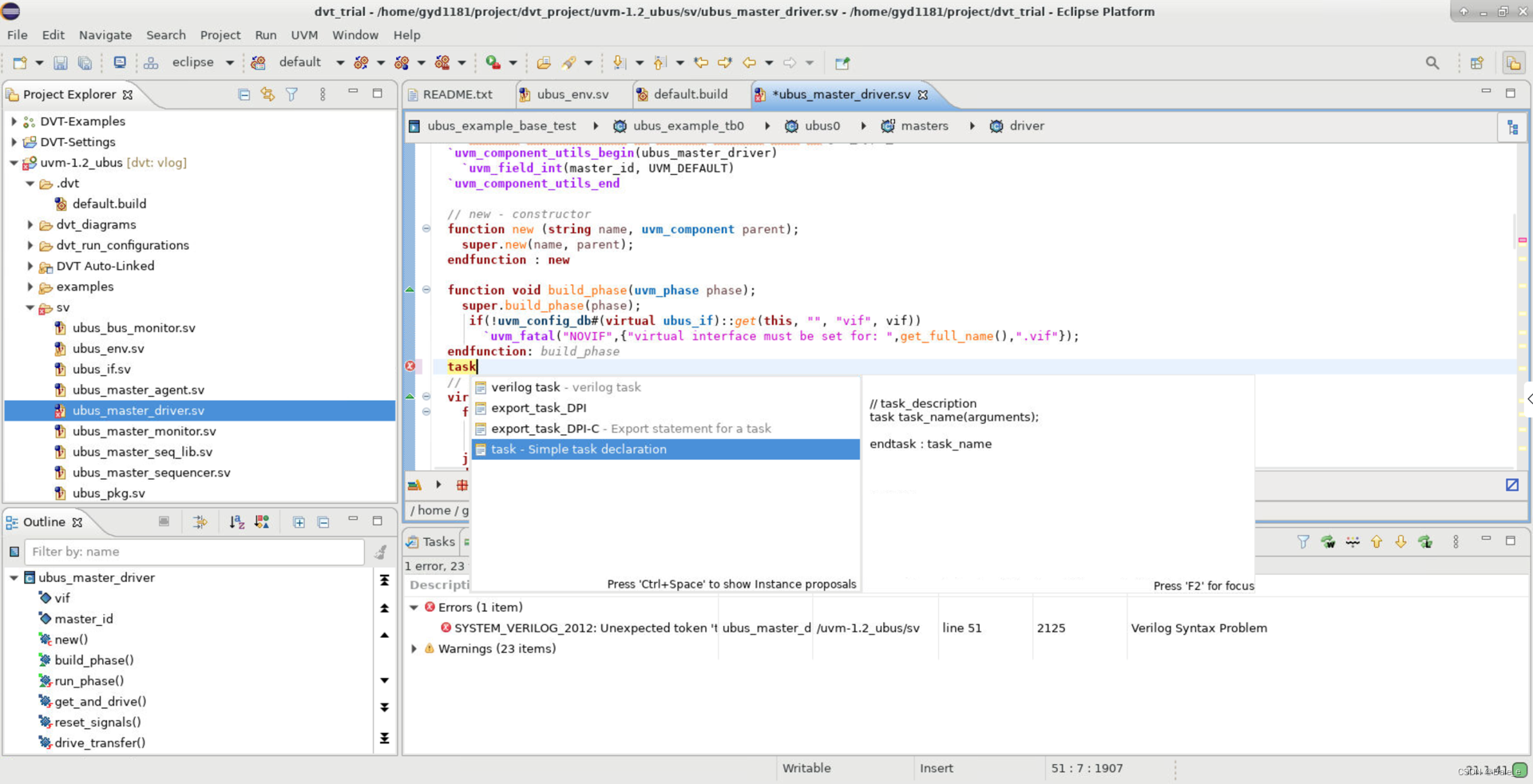
Task: Open the console monitor toolbar icon
Action: pos(120,62)
